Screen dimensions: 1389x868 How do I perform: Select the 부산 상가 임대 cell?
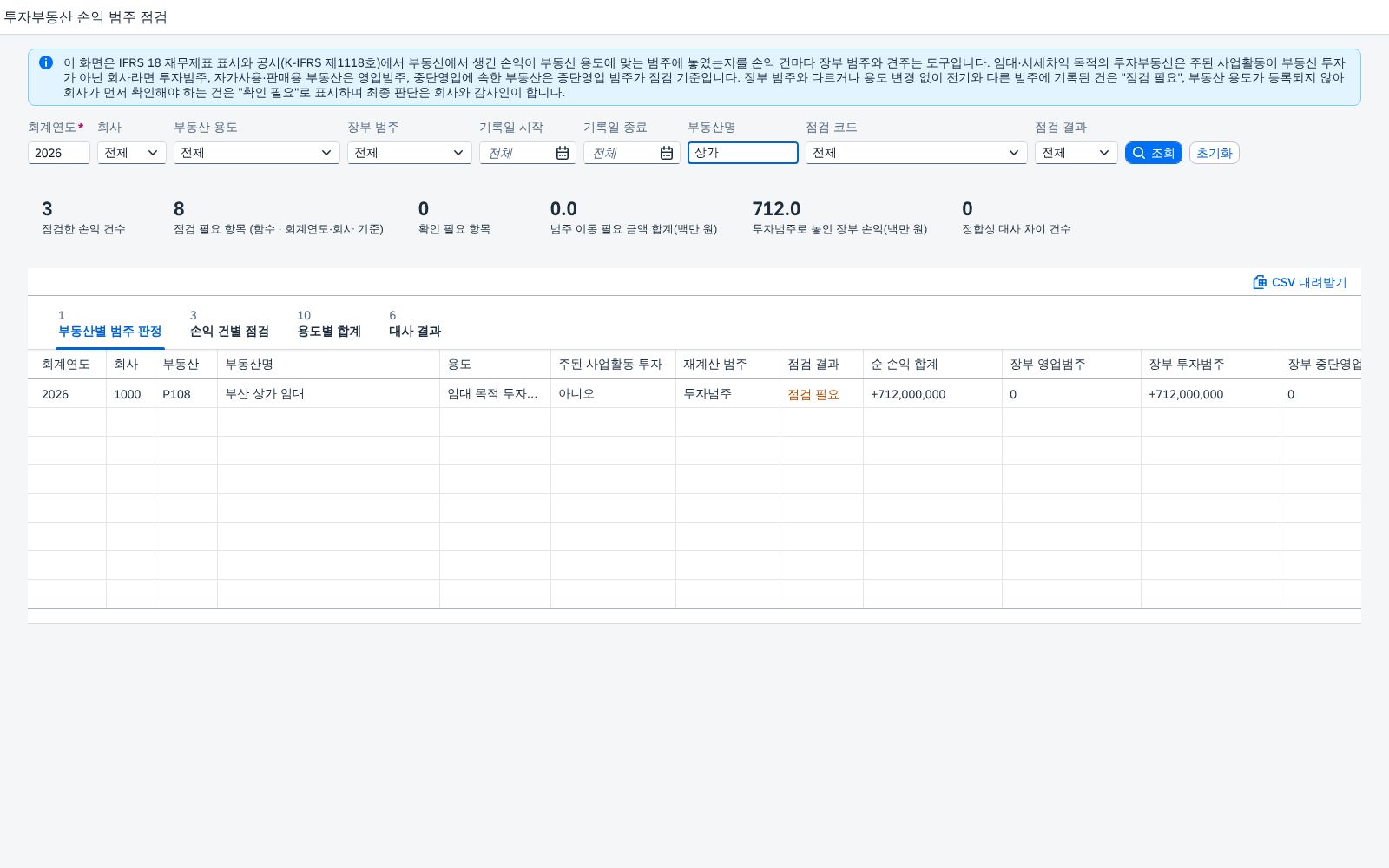point(328,394)
